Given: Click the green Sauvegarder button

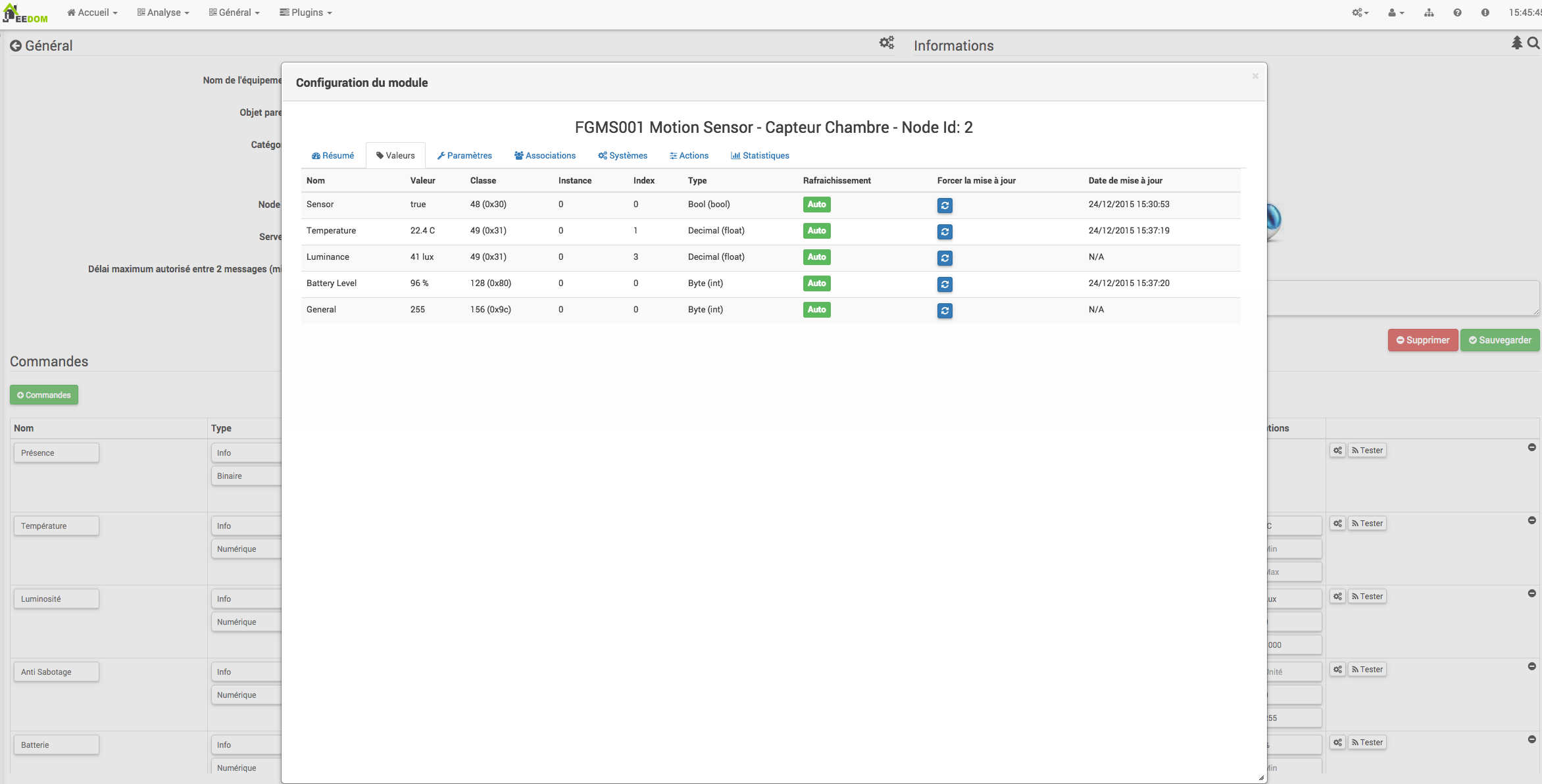Looking at the screenshot, I should pos(1500,340).
